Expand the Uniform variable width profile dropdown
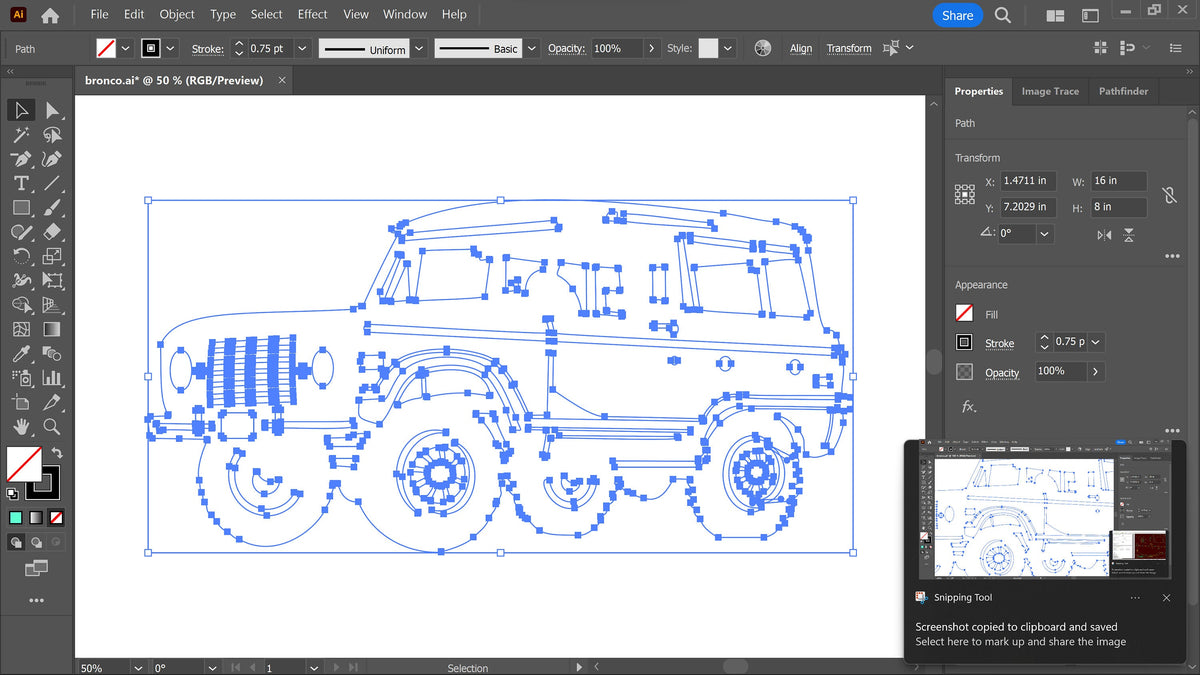Screen dimensions: 1200x675 (419, 48)
